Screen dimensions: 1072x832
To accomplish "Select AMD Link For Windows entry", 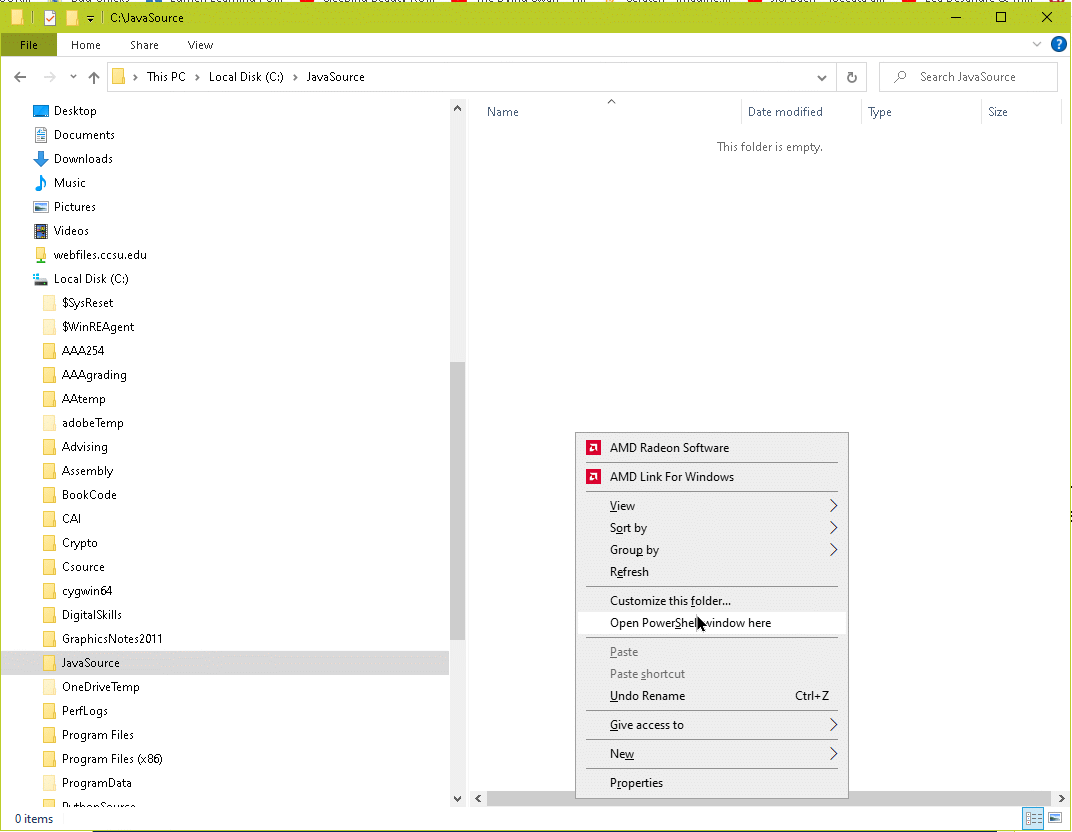I will 712,477.
